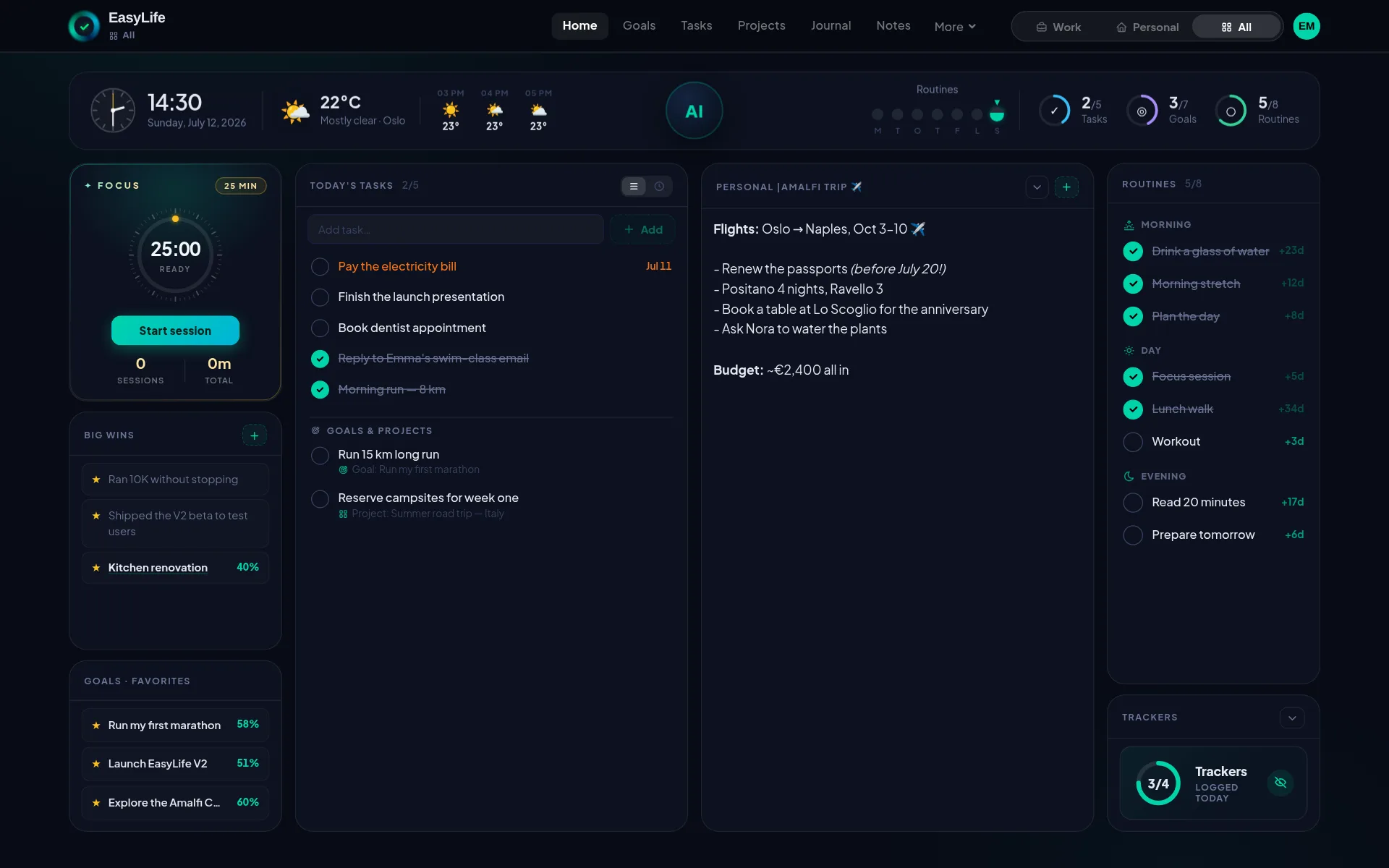Open the Amalfi Trip note chevron dropdown

[1037, 187]
